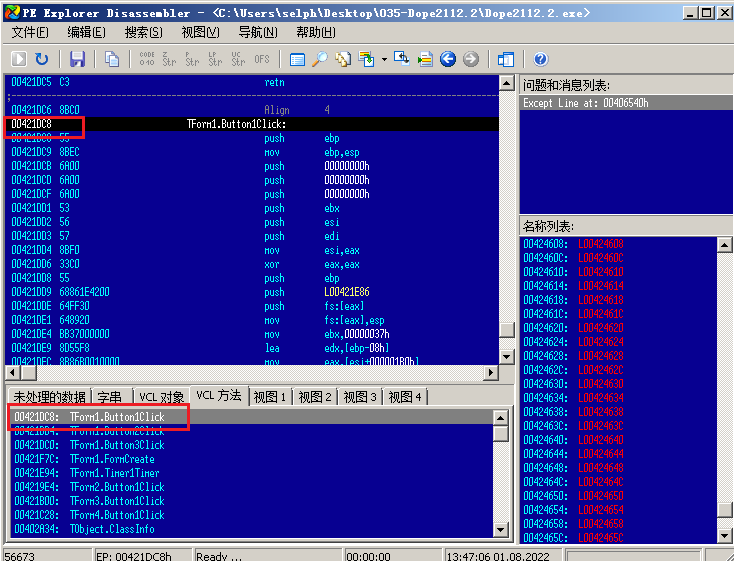Switch to the VCL 对象 tab
Screen dimensions: 734x561
[161, 397]
